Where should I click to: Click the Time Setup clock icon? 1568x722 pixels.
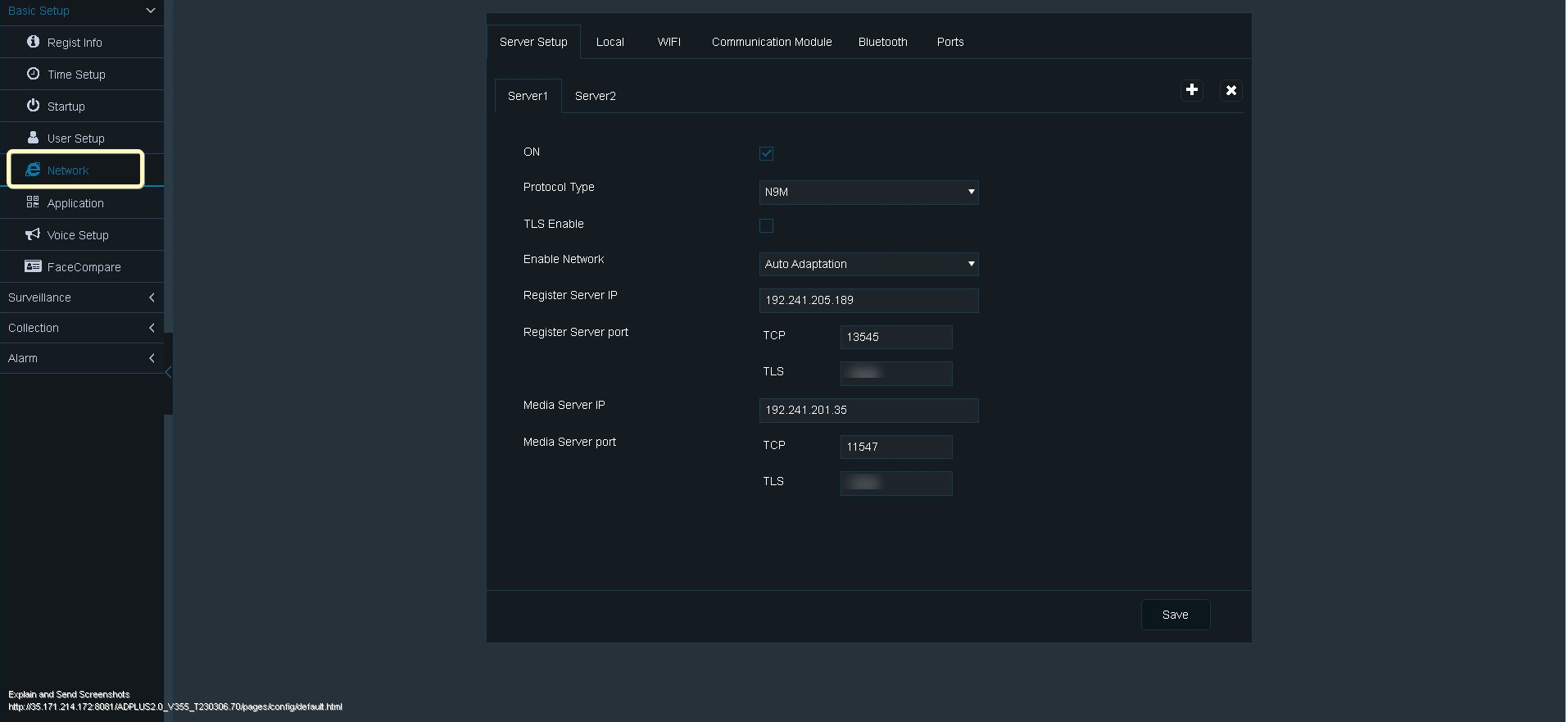(33, 73)
